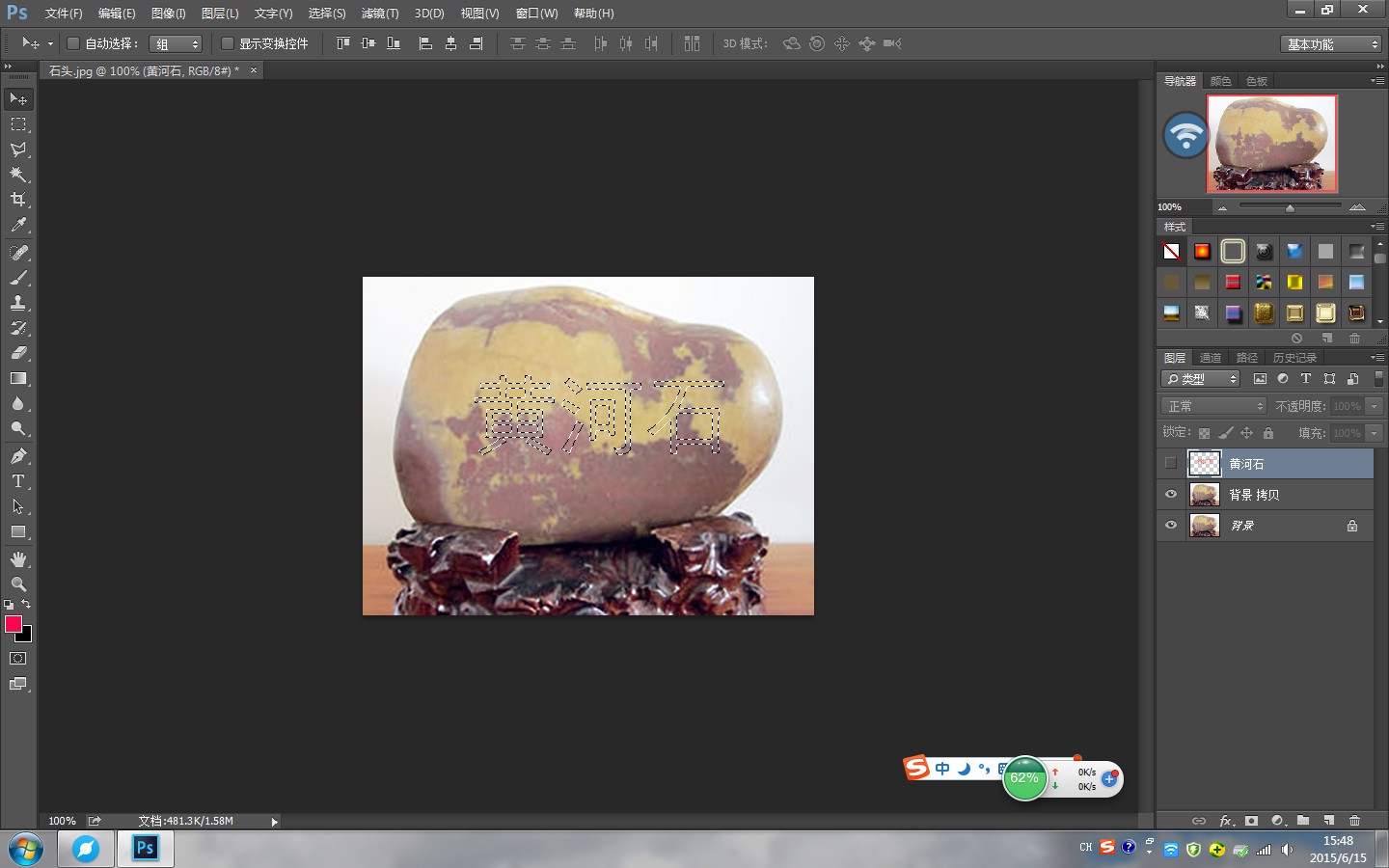This screenshot has height=868, width=1389.
Task: Add layer mask icon
Action: [x=1251, y=821]
